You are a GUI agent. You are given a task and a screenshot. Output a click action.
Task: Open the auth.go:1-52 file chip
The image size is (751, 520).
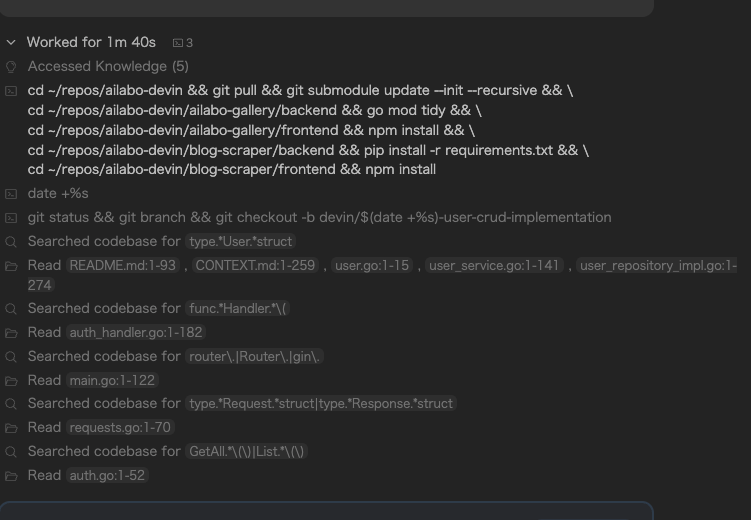coord(107,475)
